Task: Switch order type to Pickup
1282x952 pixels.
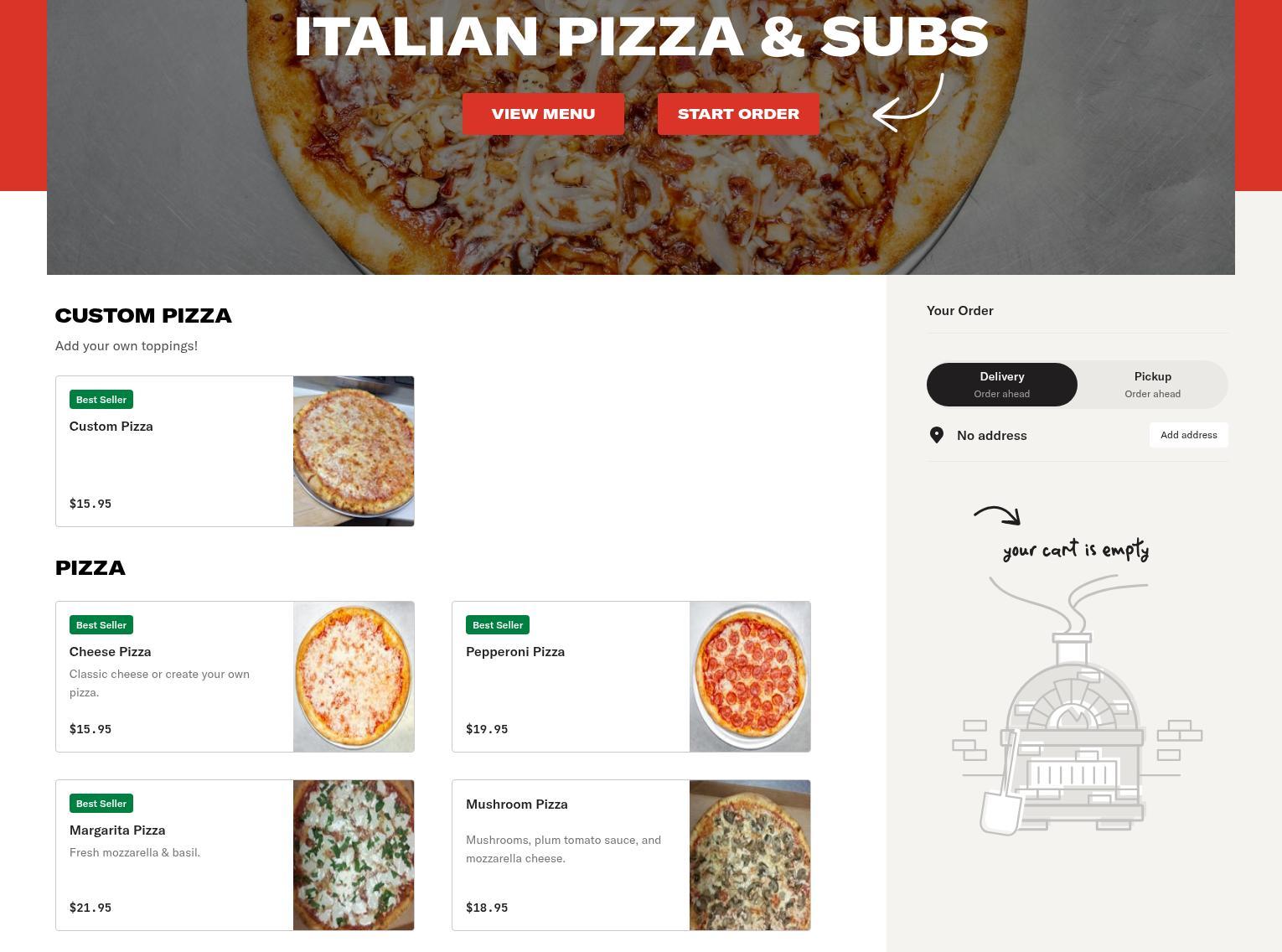Action: point(1152,385)
